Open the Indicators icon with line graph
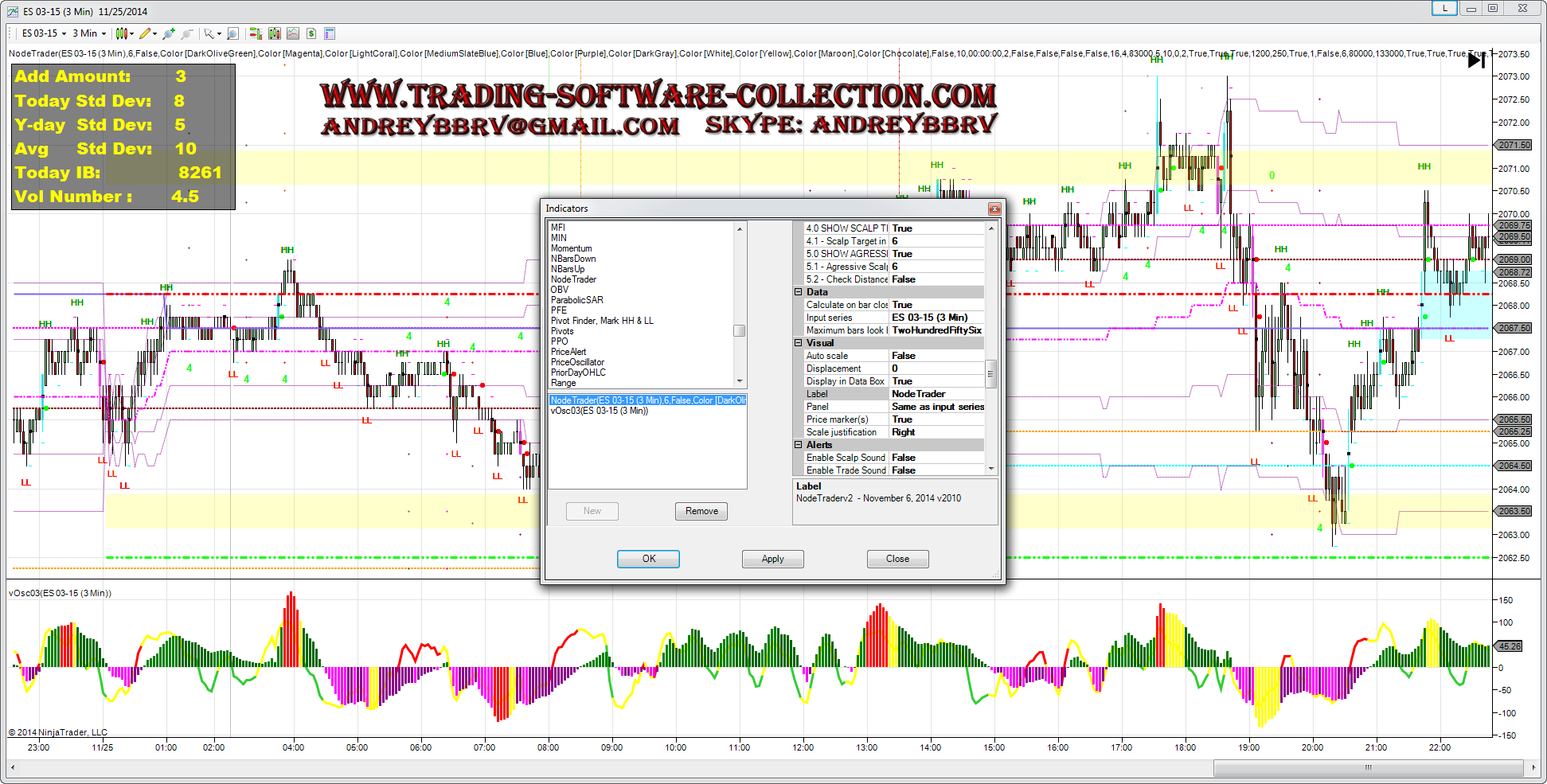 [293, 33]
